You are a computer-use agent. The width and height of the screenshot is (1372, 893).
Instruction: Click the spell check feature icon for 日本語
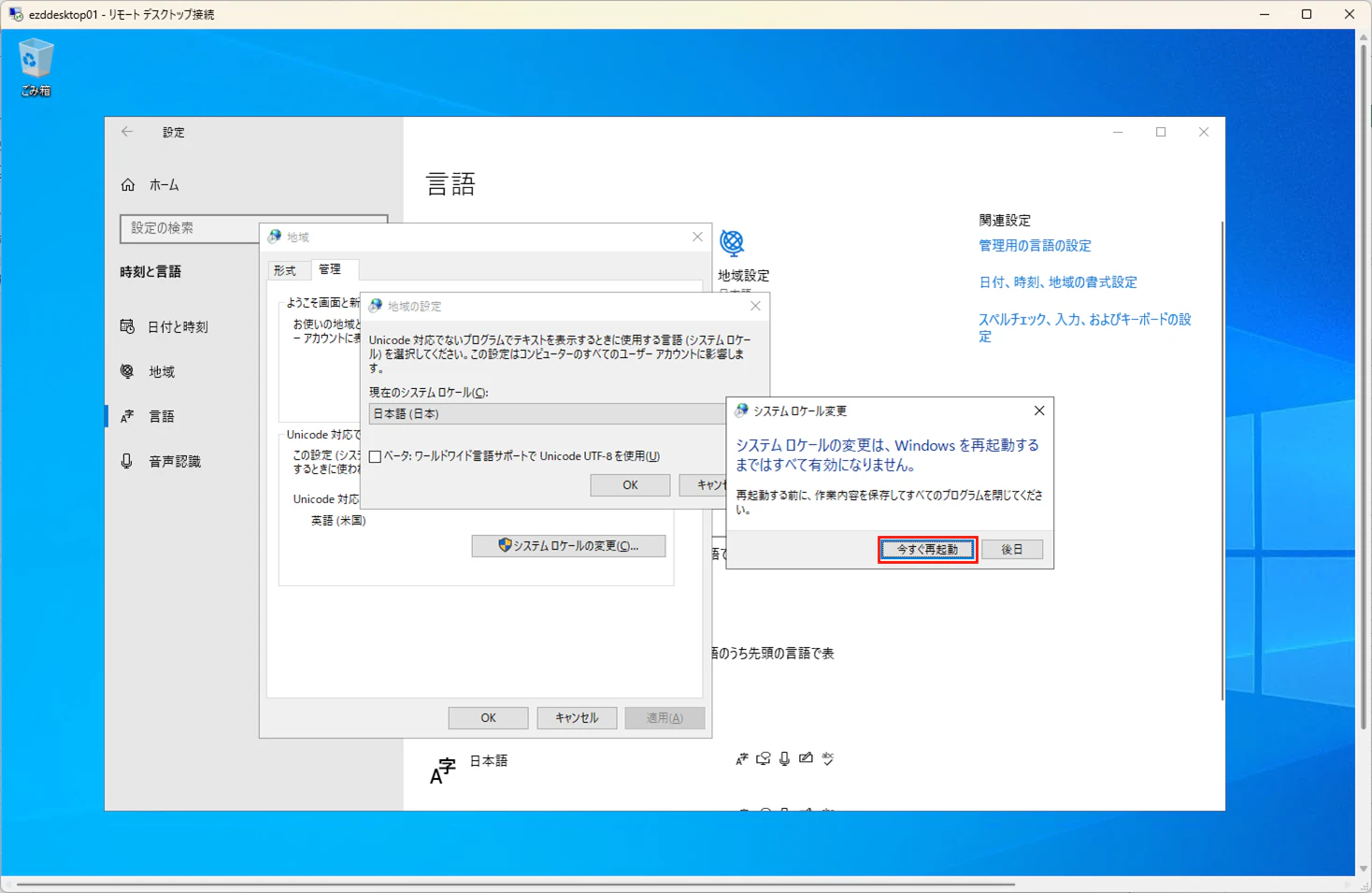click(828, 759)
